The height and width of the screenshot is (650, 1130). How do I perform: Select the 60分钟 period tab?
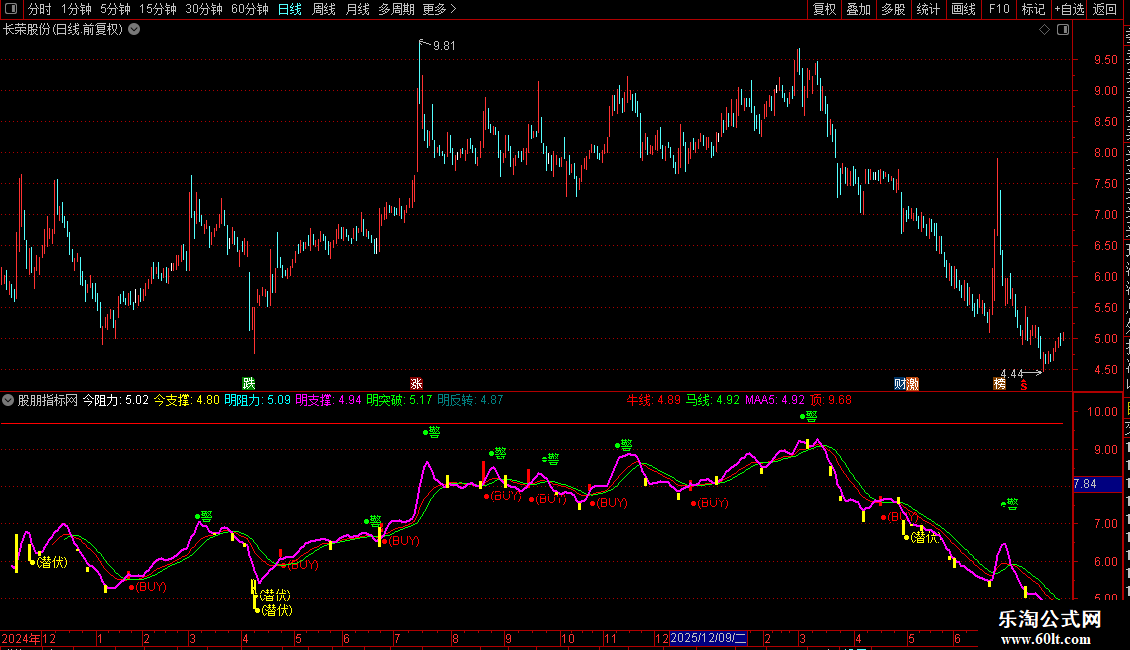pyautogui.click(x=249, y=9)
